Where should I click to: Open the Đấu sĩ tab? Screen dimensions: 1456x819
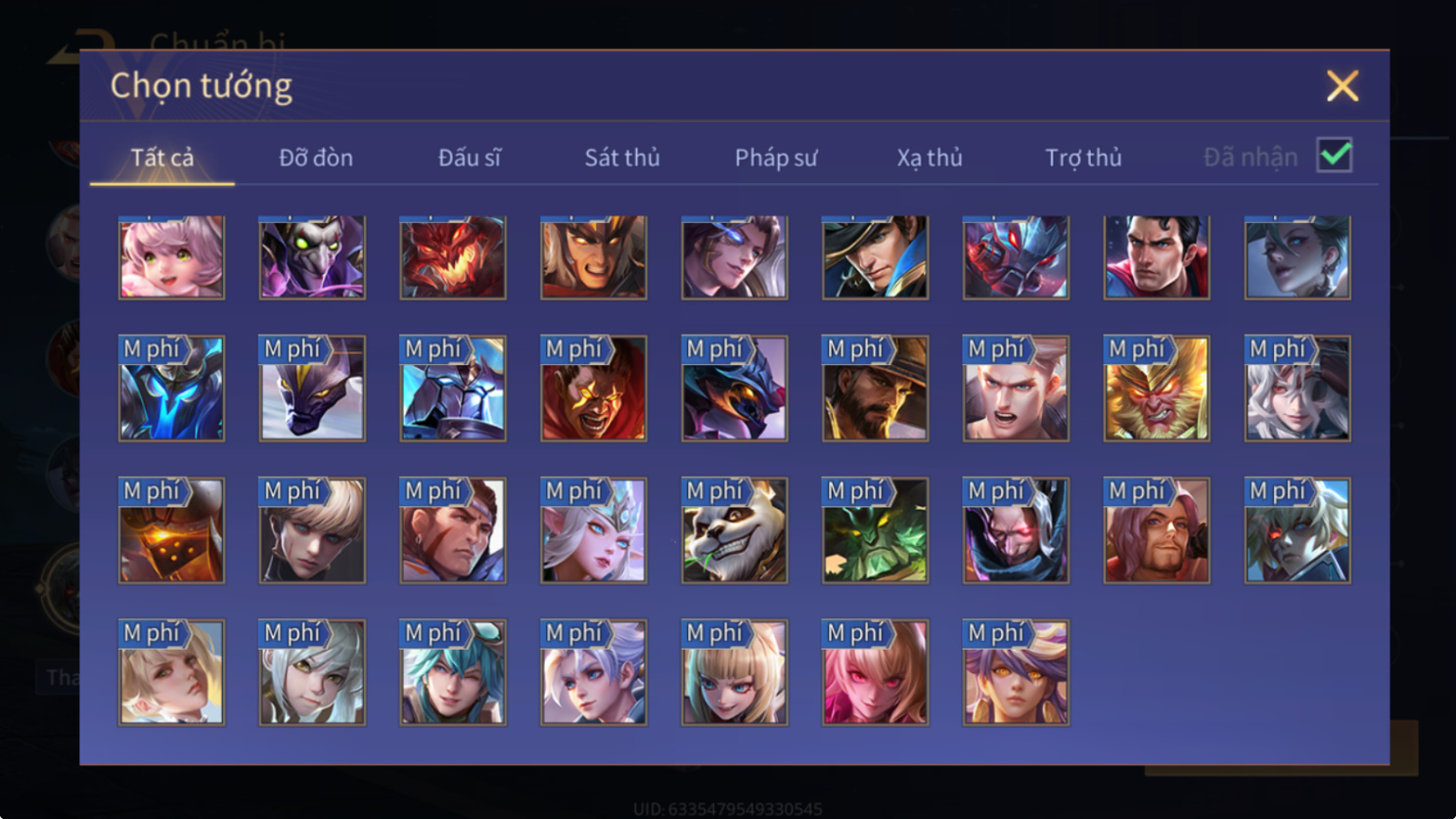(470, 158)
